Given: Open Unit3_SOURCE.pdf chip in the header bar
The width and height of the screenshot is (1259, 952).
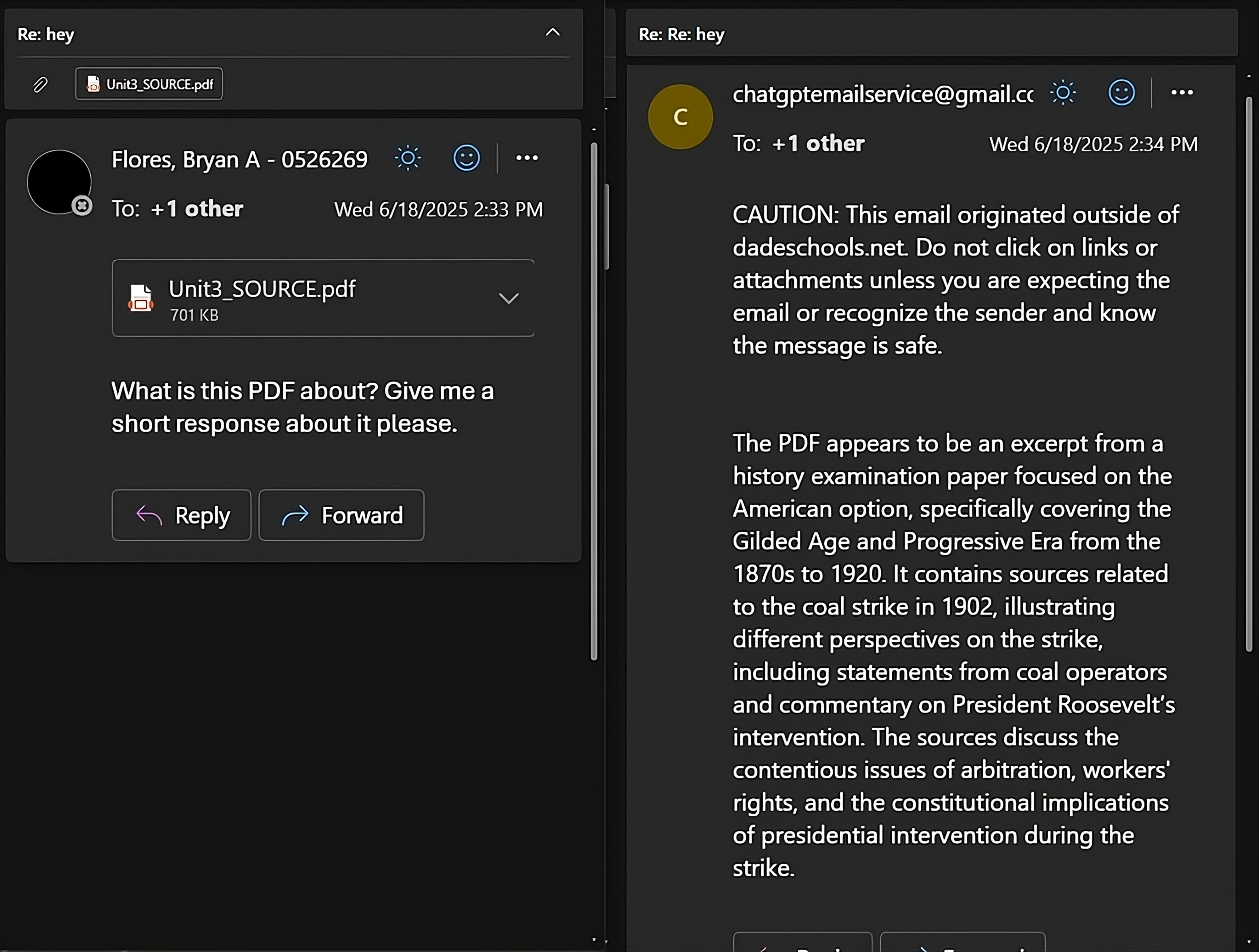Looking at the screenshot, I should 149,84.
